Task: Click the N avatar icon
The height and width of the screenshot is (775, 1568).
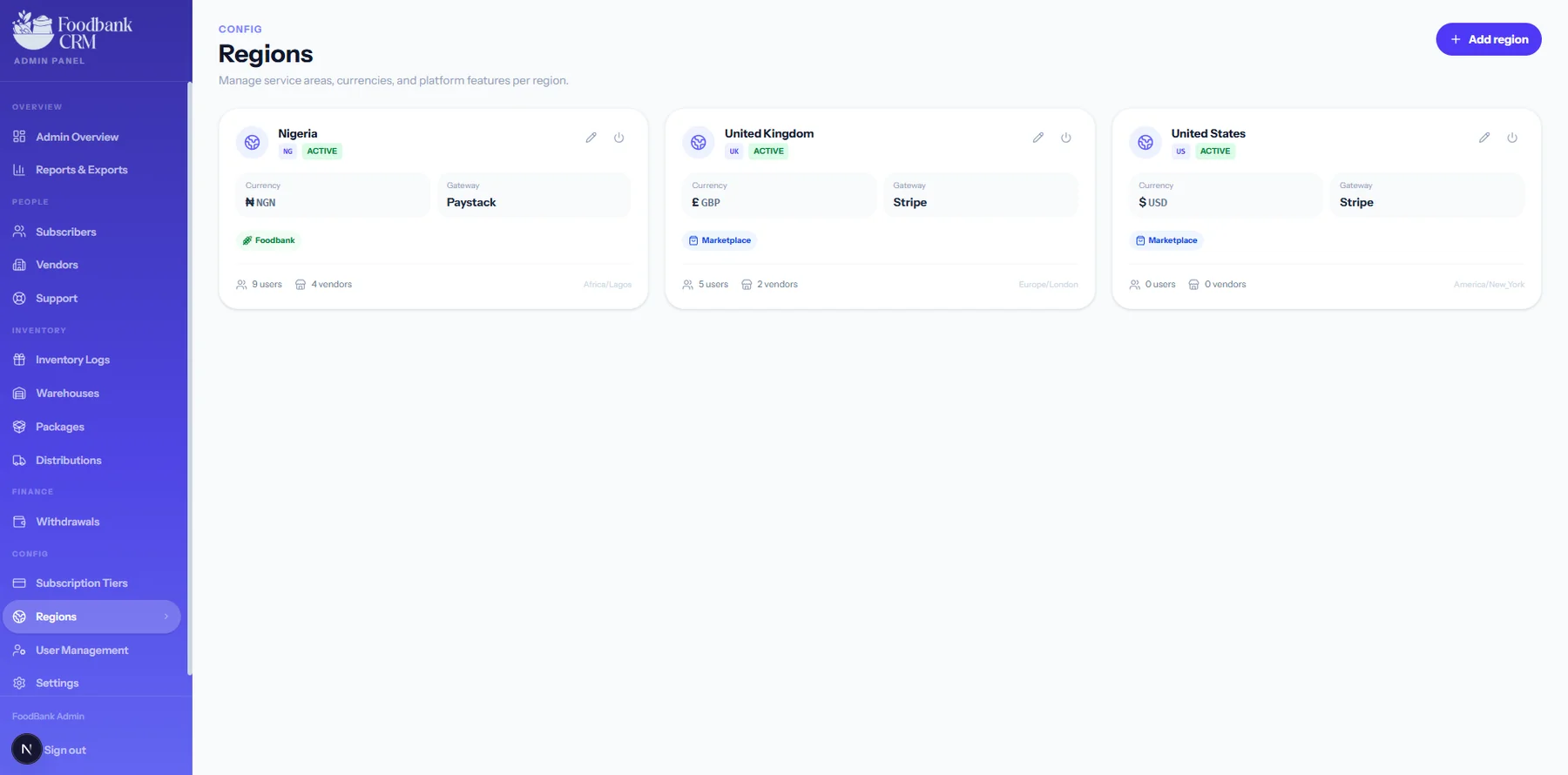Action: (26, 749)
